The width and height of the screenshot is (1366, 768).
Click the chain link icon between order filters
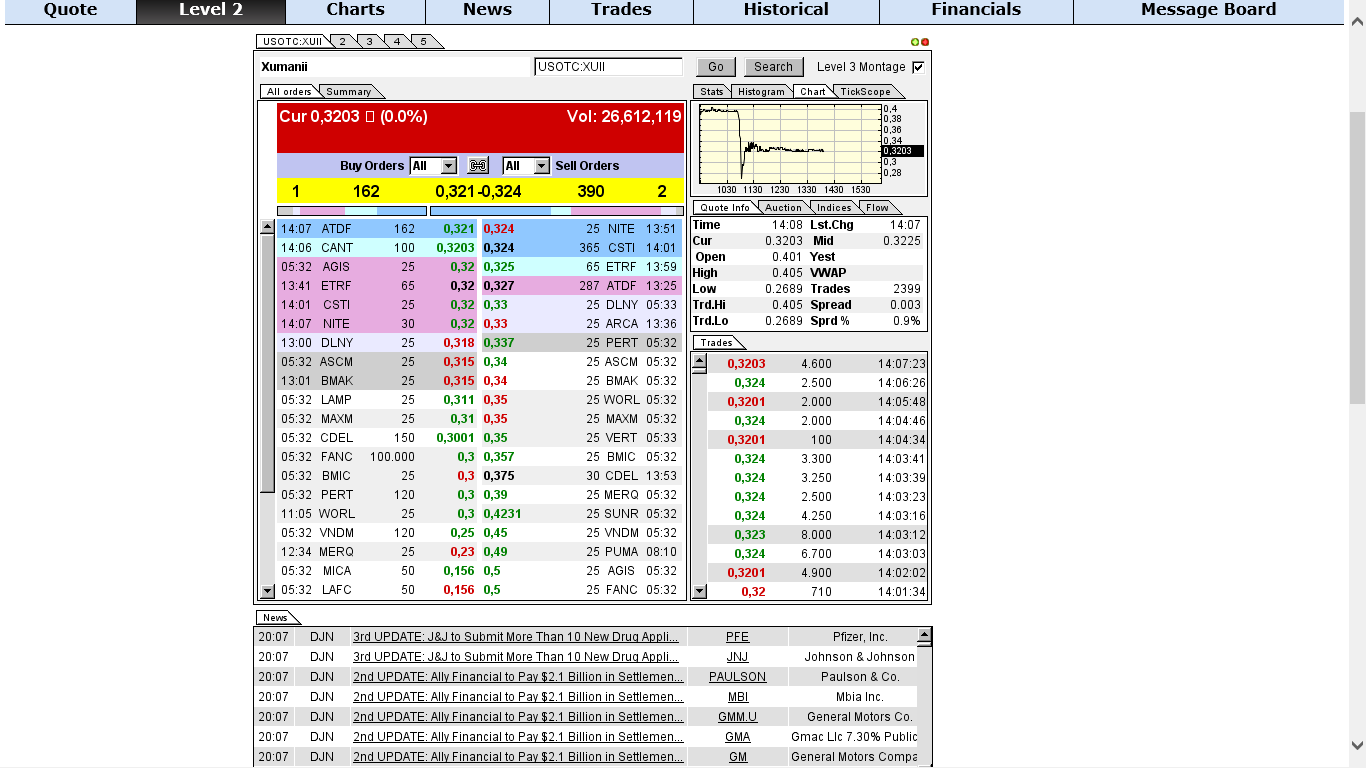tap(478, 166)
